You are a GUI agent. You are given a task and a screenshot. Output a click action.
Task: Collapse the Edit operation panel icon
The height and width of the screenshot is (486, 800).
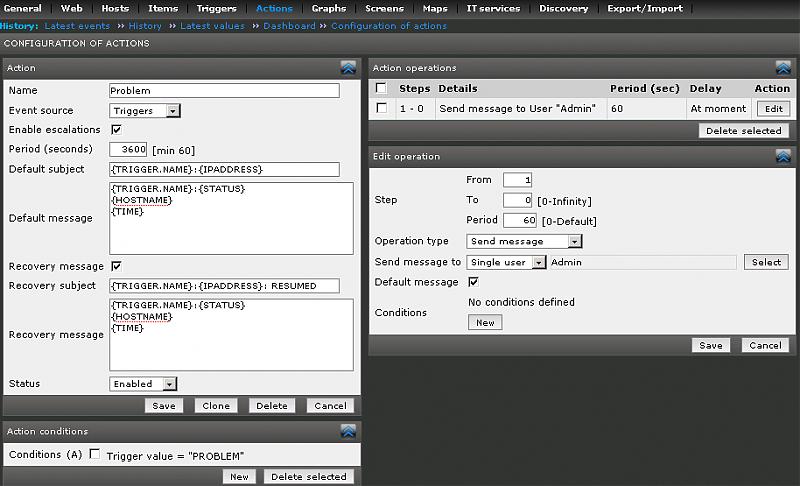(782, 156)
